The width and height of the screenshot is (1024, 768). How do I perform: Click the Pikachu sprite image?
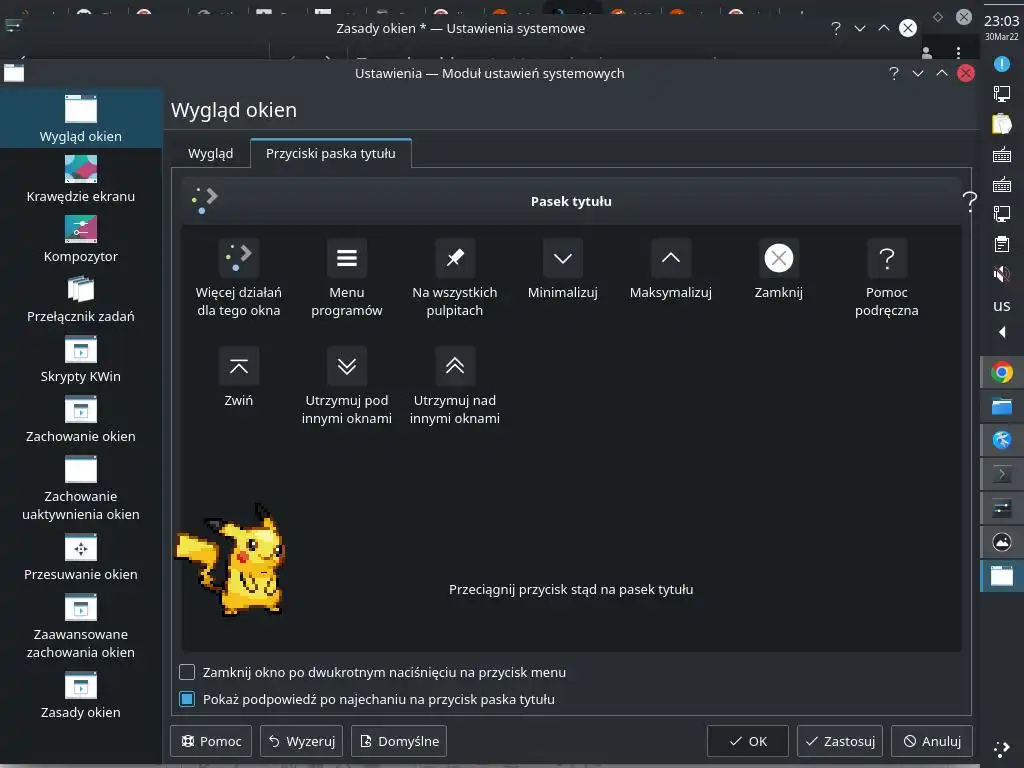pos(231,560)
